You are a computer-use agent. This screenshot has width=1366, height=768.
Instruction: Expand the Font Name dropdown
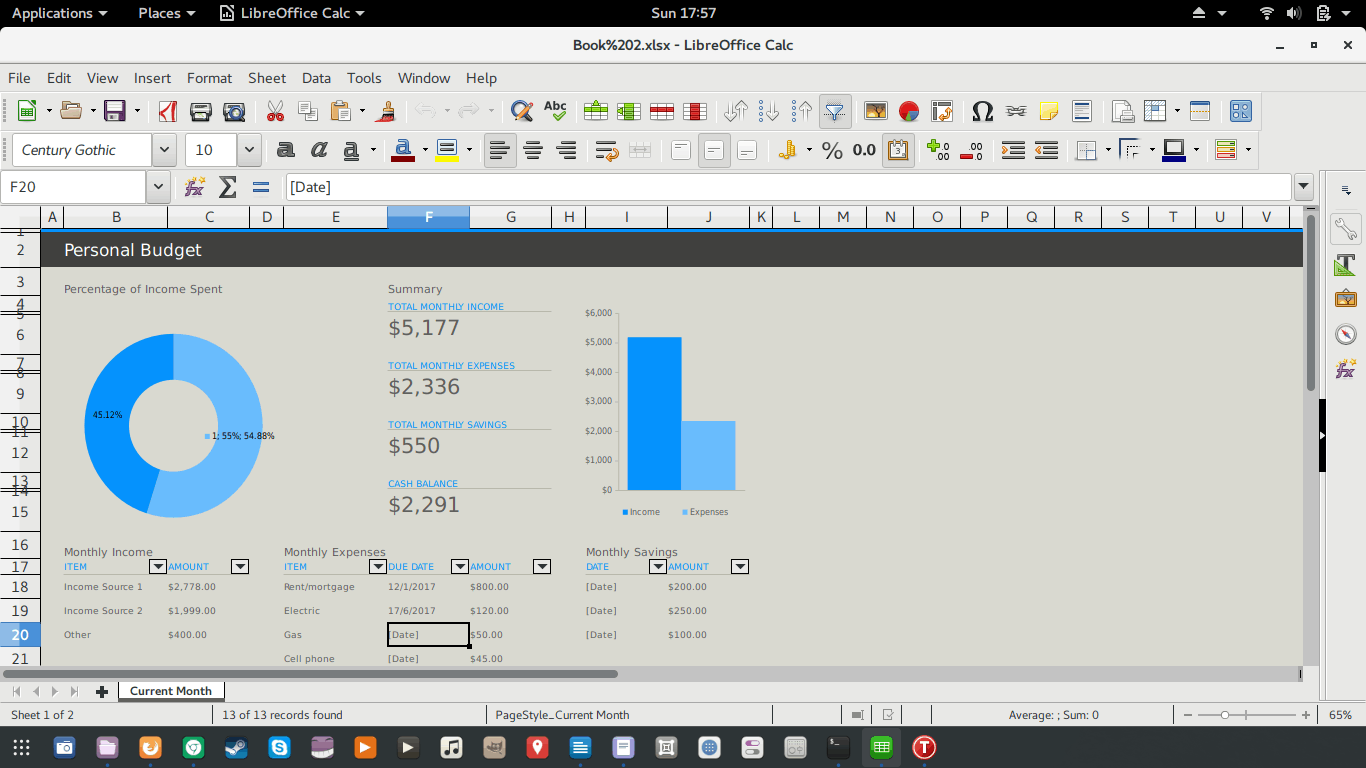pyautogui.click(x=165, y=150)
